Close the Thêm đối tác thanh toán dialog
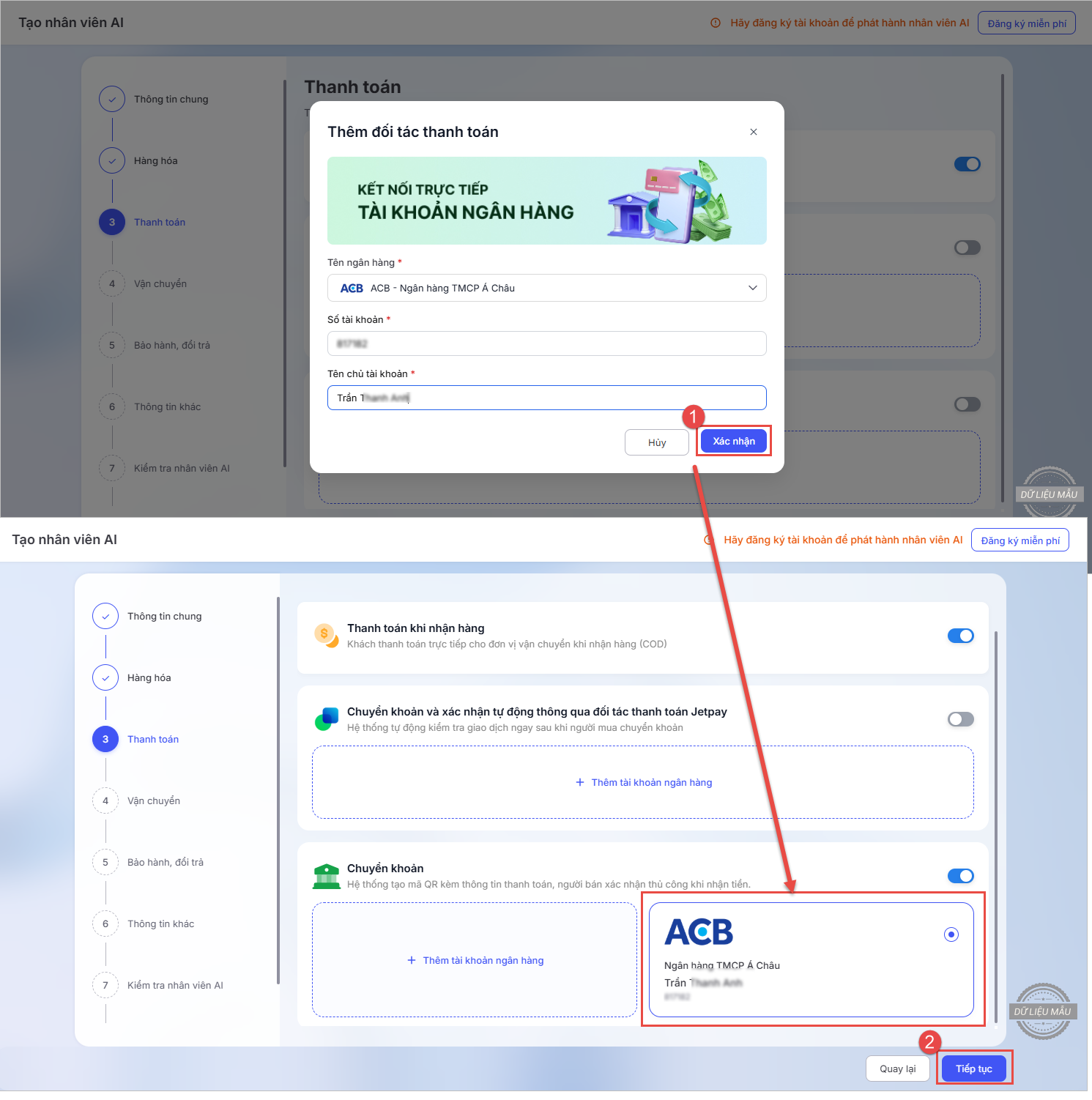 pos(753,132)
